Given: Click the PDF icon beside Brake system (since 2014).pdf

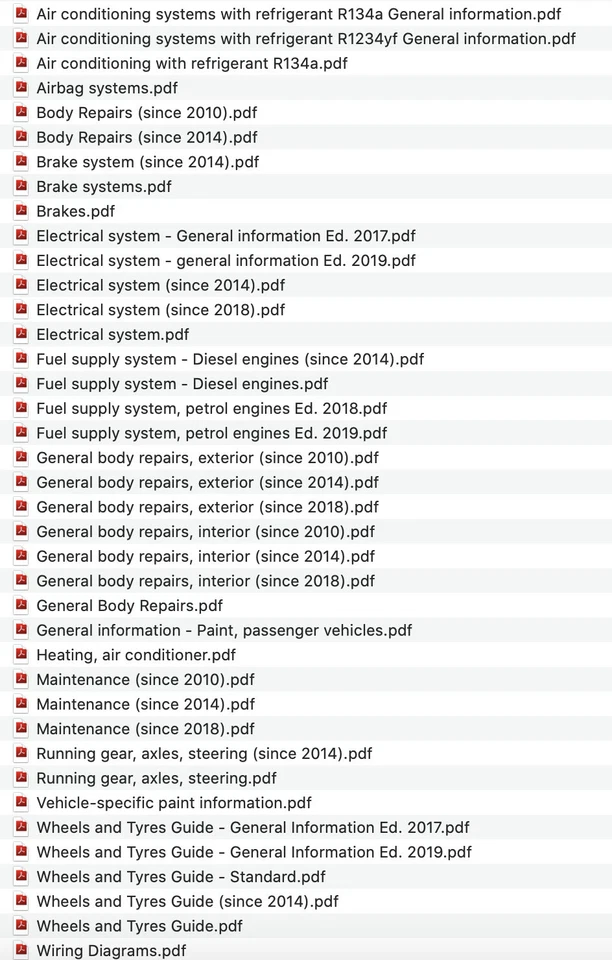Looking at the screenshot, I should click(21, 161).
